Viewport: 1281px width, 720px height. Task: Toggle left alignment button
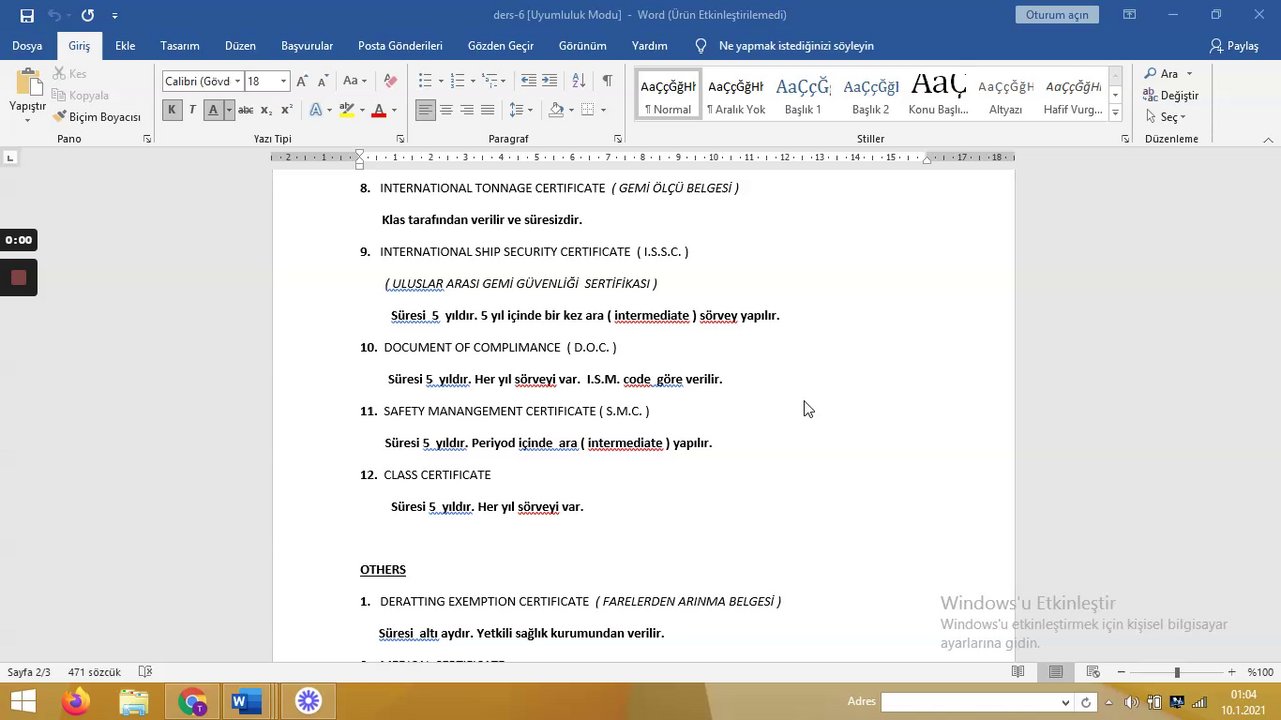click(425, 110)
